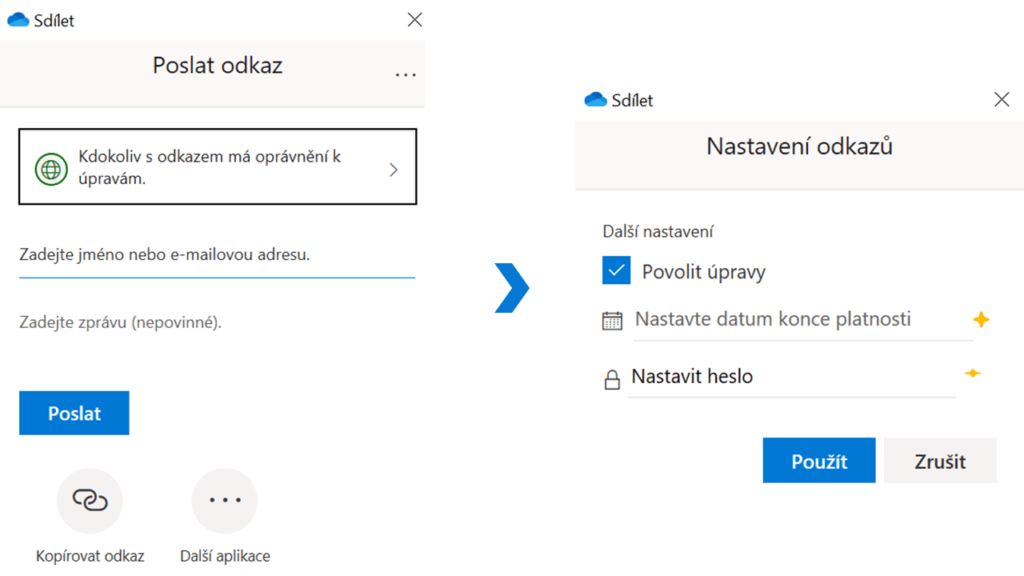Open Další aplikace three-dot circle icon
The image size is (1024, 576).
224,500
